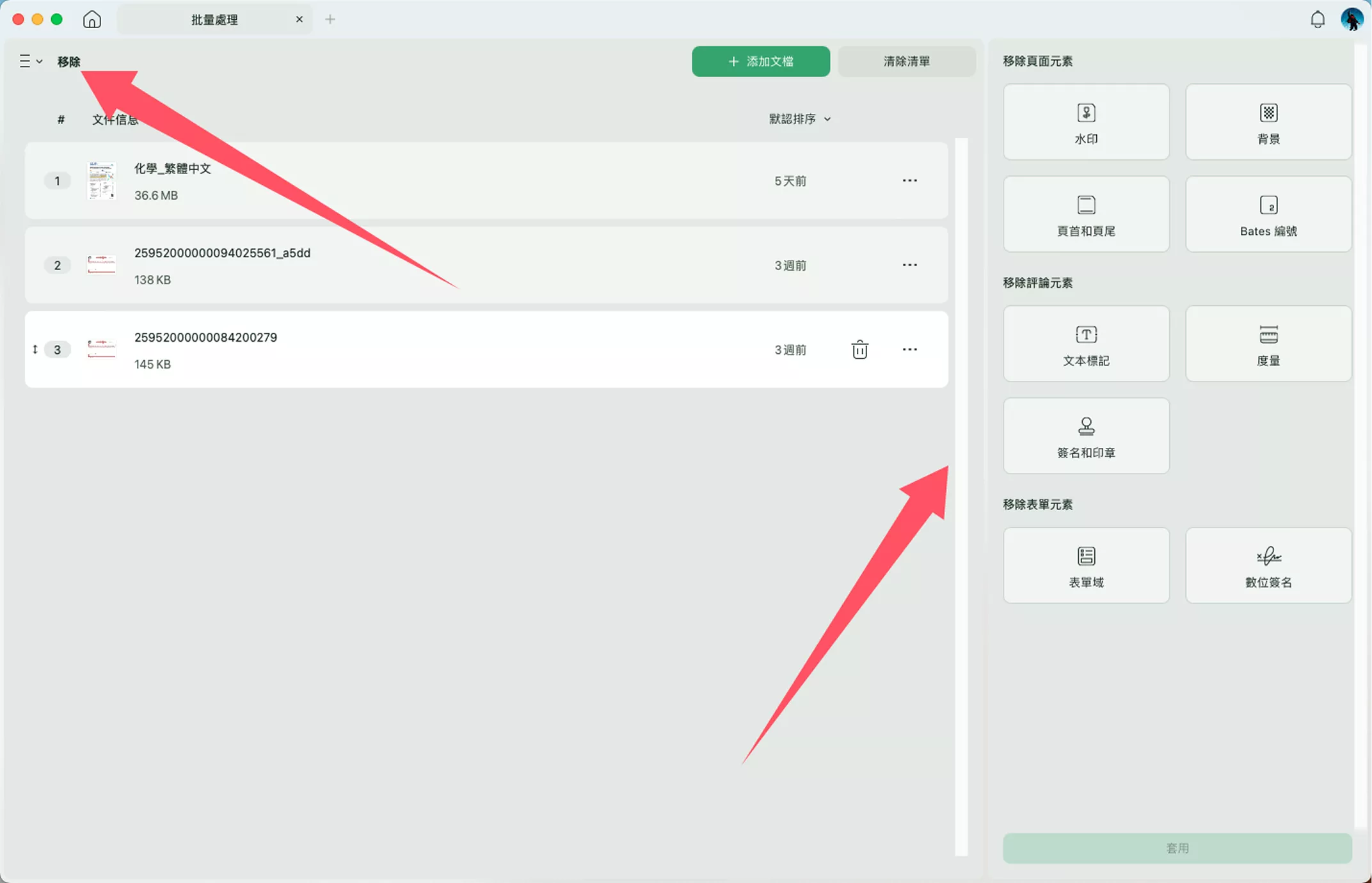
Task: Expand the 默認排序 sort dropdown
Action: point(800,119)
